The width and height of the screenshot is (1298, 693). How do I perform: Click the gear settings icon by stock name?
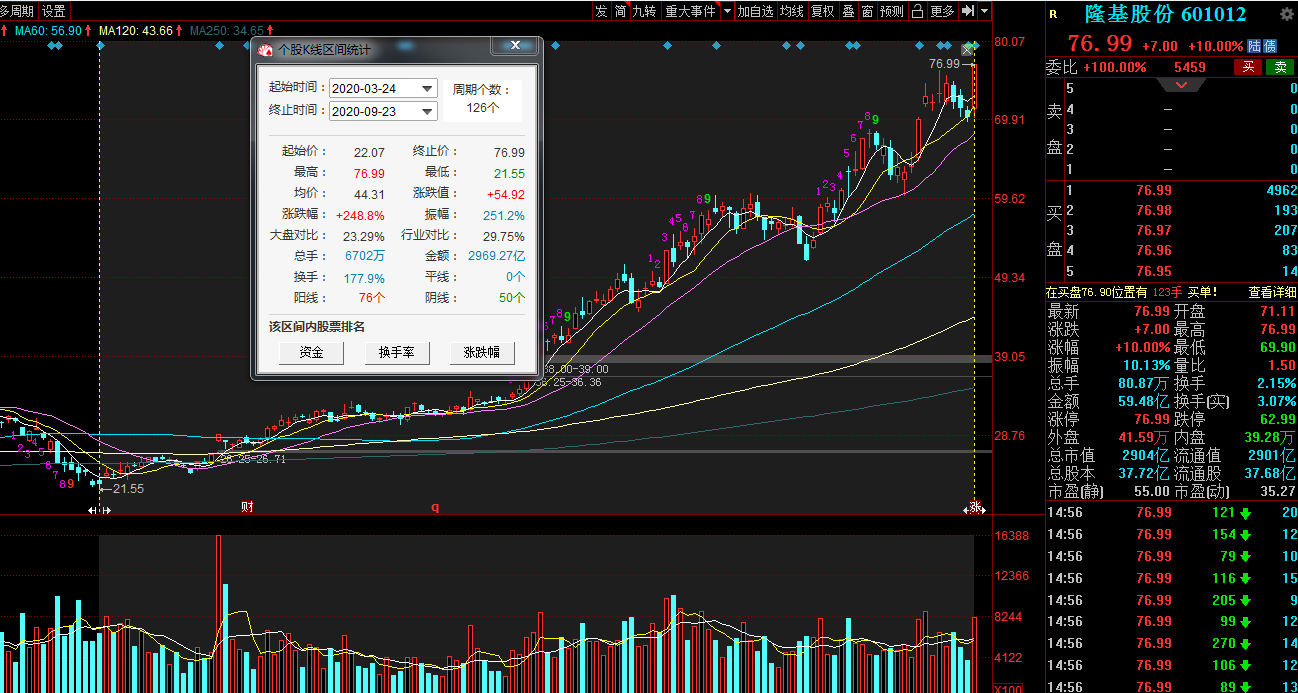click(1286, 14)
